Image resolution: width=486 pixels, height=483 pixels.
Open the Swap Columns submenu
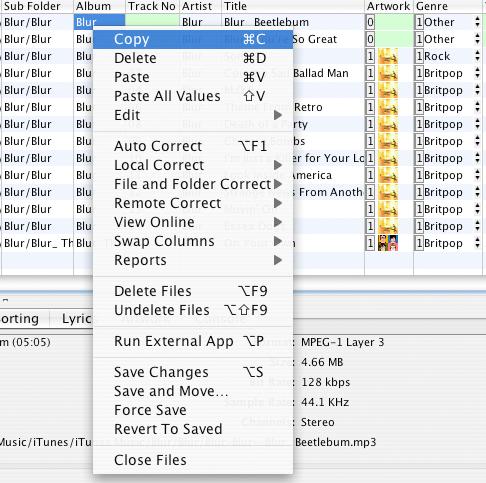click(193, 241)
